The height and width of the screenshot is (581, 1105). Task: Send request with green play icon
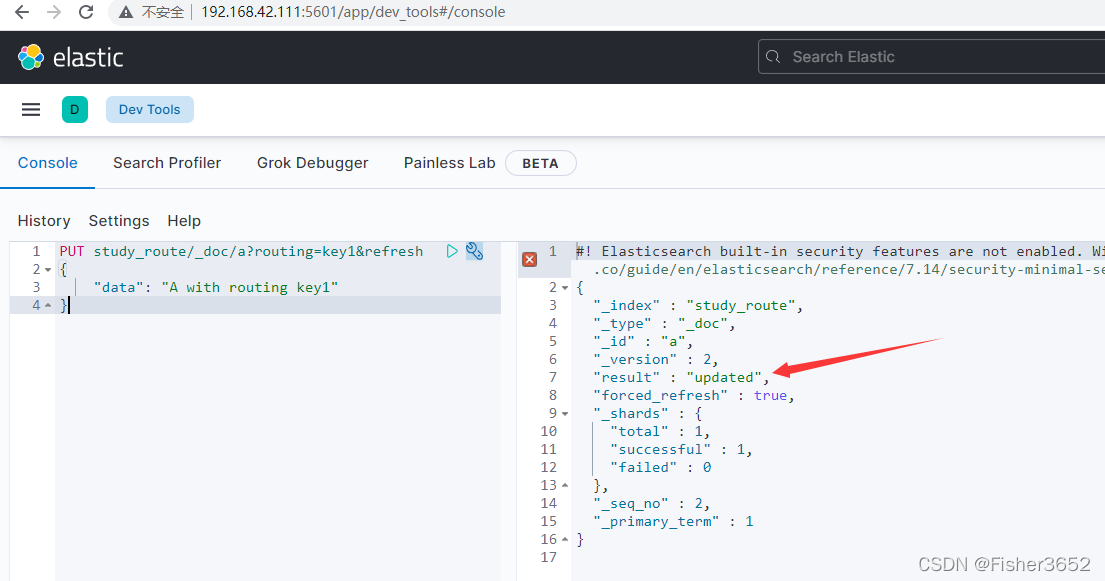(452, 251)
